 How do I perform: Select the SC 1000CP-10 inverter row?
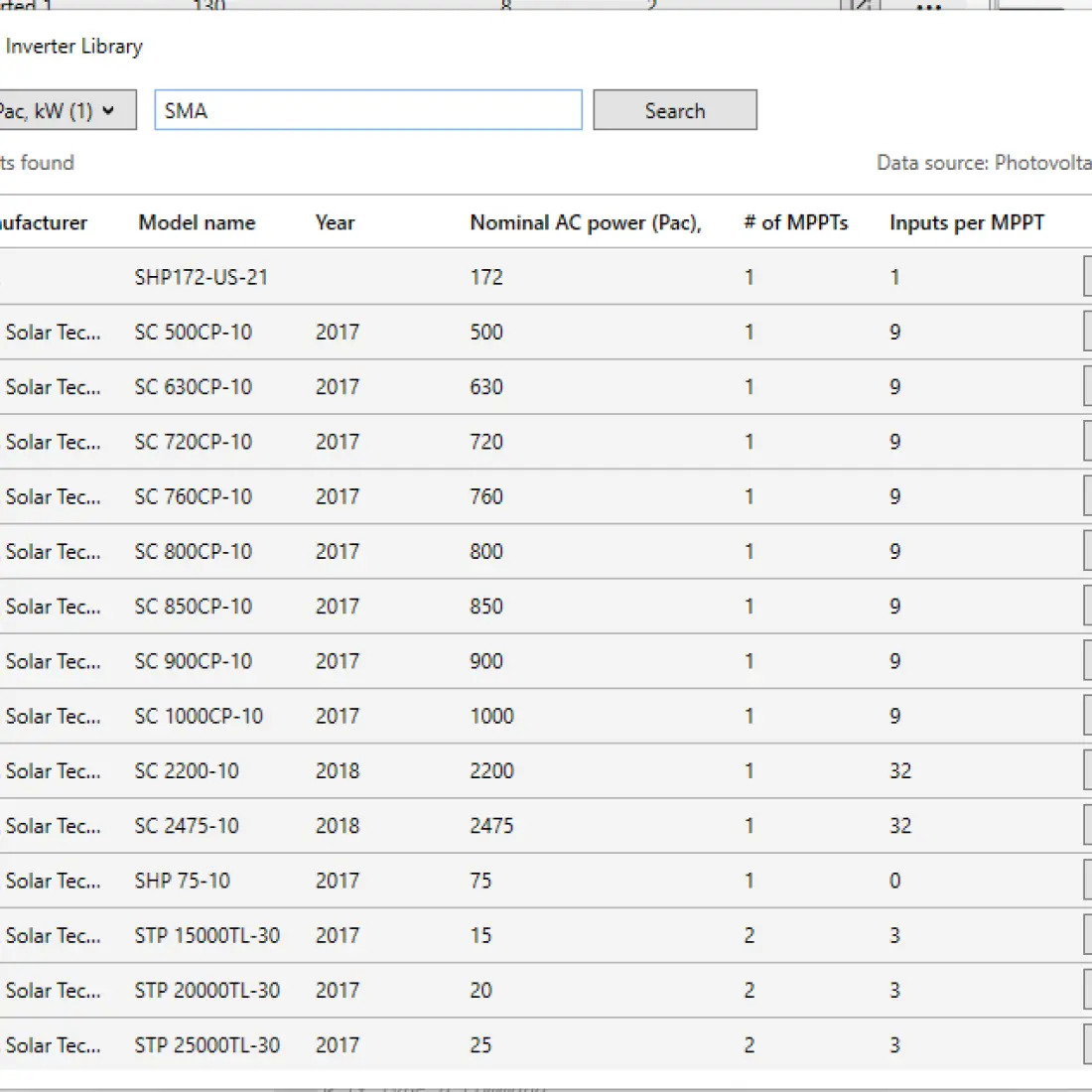199,716
